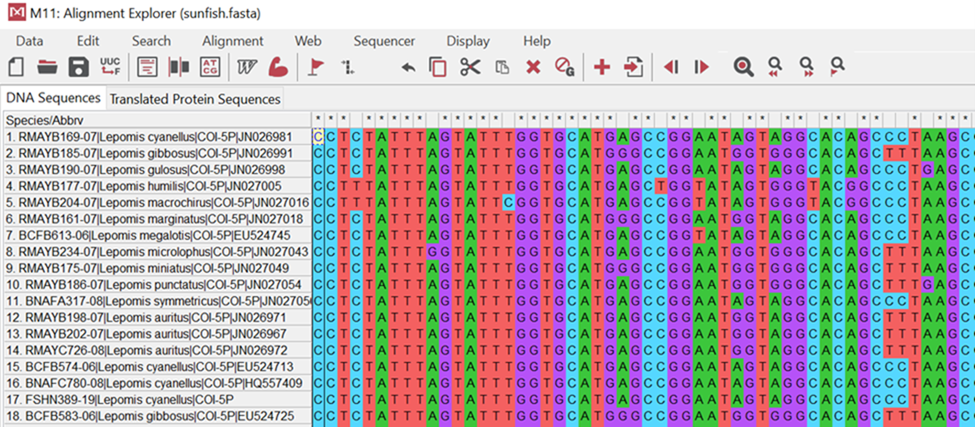
Task: Run ClustalW alignment with the W icon
Action: point(247,67)
